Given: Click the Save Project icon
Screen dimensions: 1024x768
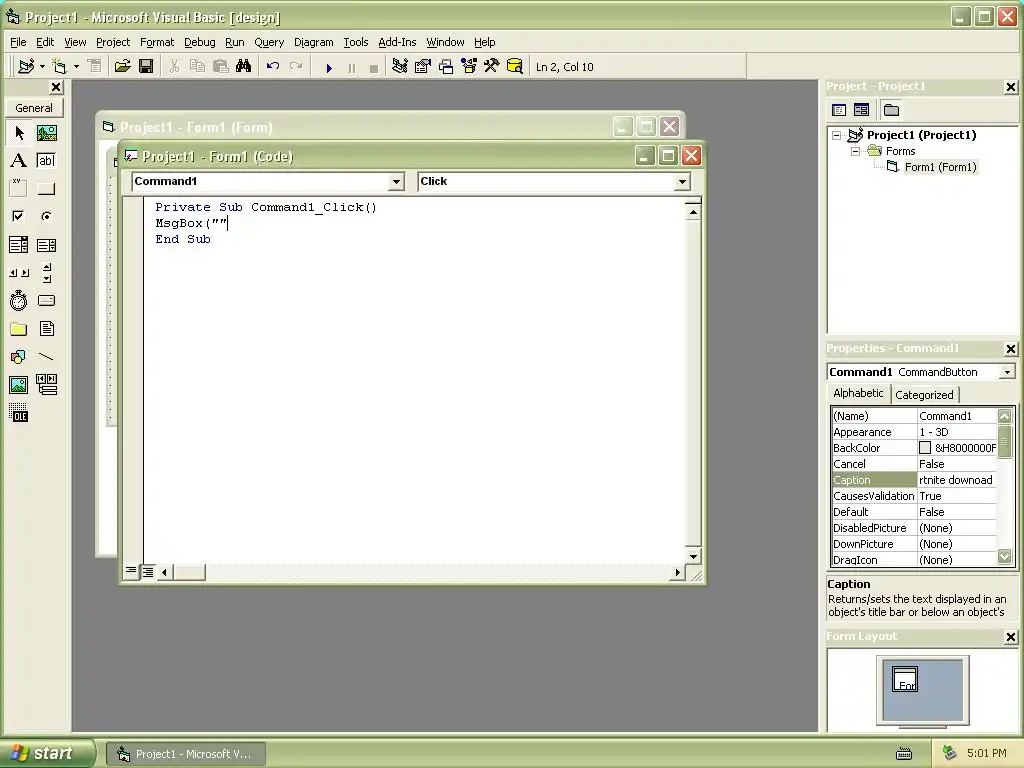Looking at the screenshot, I should point(146,67).
